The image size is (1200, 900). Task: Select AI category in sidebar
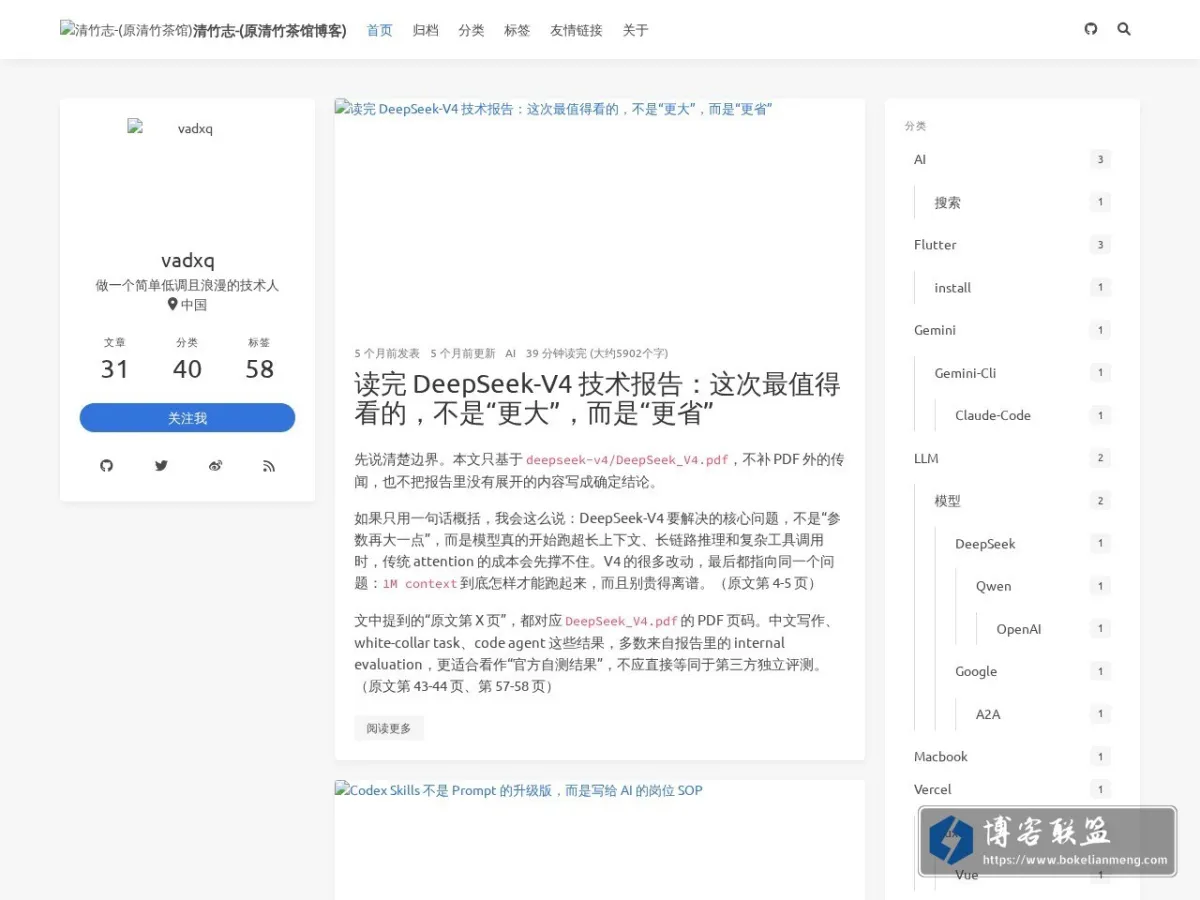pyautogui.click(x=1012, y=159)
